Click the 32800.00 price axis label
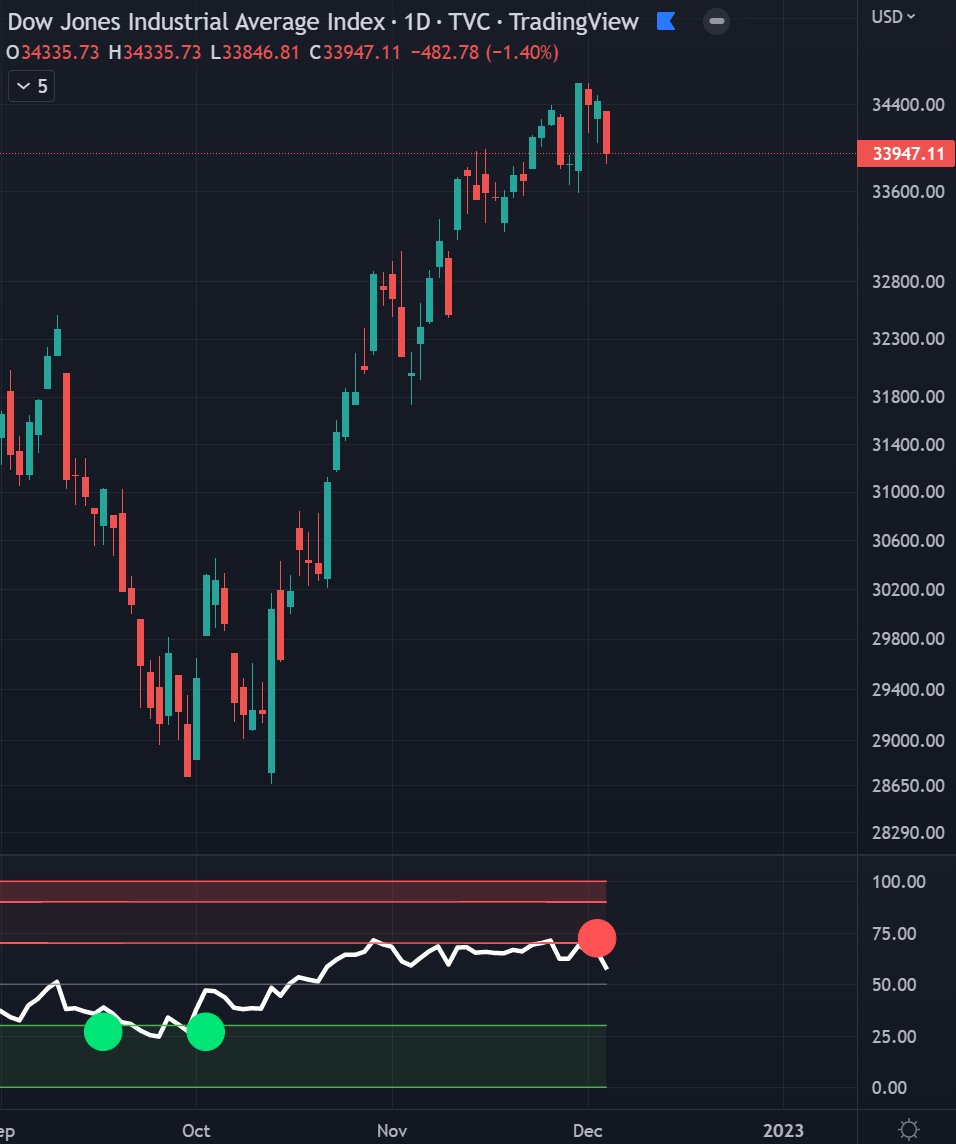956x1144 pixels. (908, 282)
